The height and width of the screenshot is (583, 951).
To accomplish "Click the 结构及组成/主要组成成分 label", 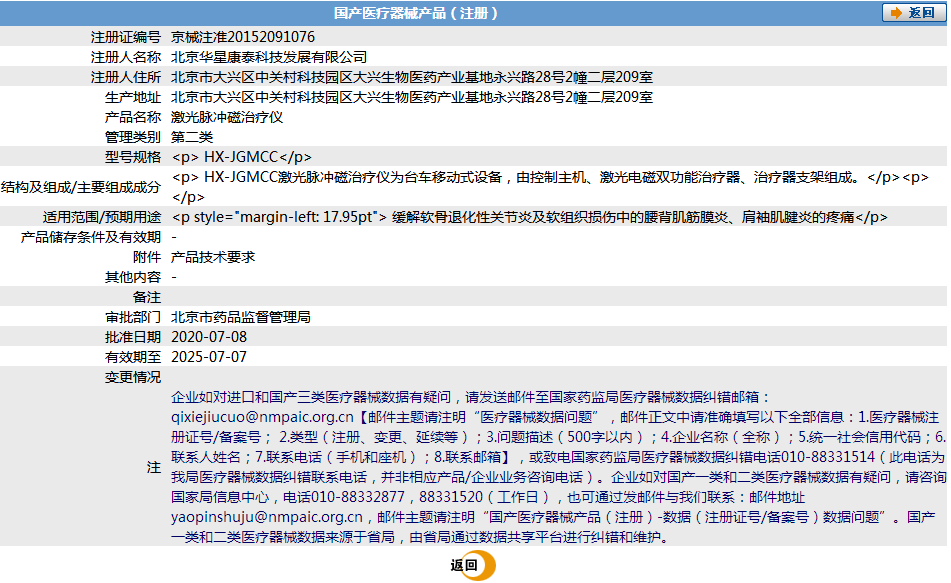I will (81, 187).
